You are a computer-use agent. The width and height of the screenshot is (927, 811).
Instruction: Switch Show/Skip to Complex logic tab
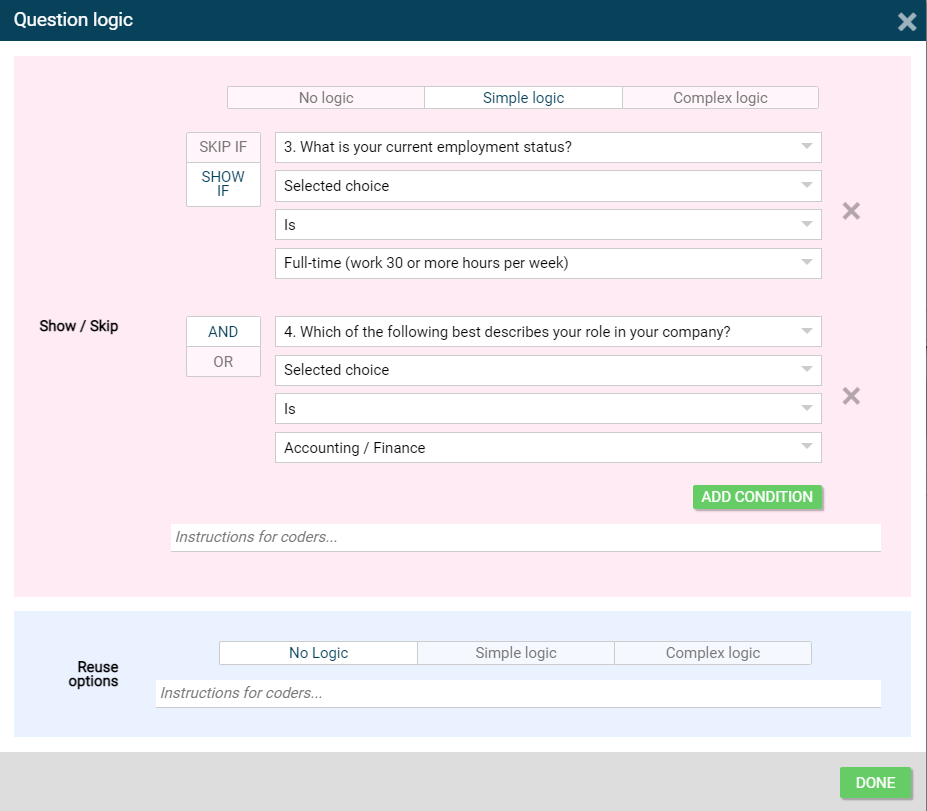pyautogui.click(x=720, y=98)
